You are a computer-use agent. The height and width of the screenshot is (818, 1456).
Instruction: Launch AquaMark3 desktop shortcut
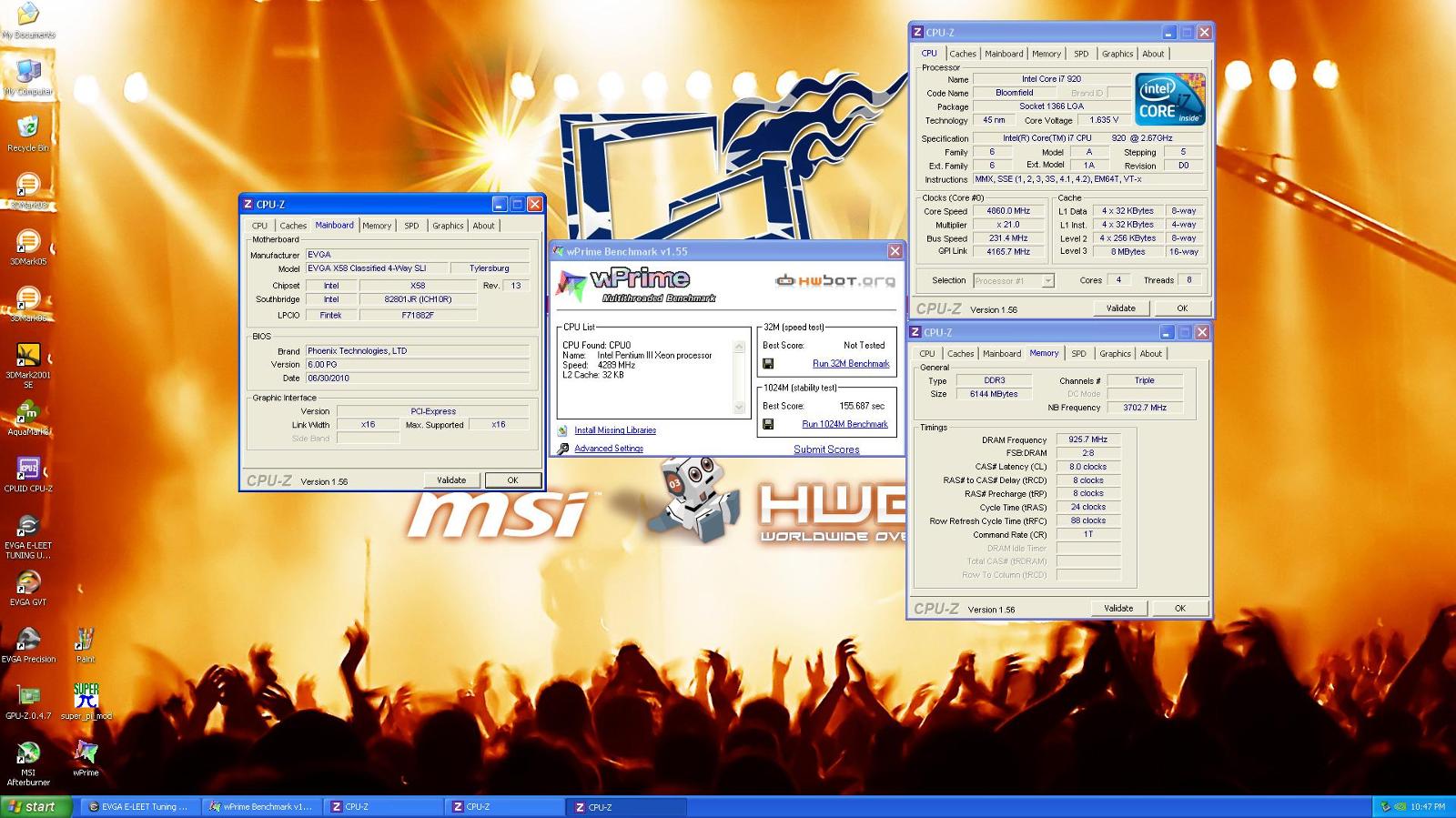coord(28,417)
